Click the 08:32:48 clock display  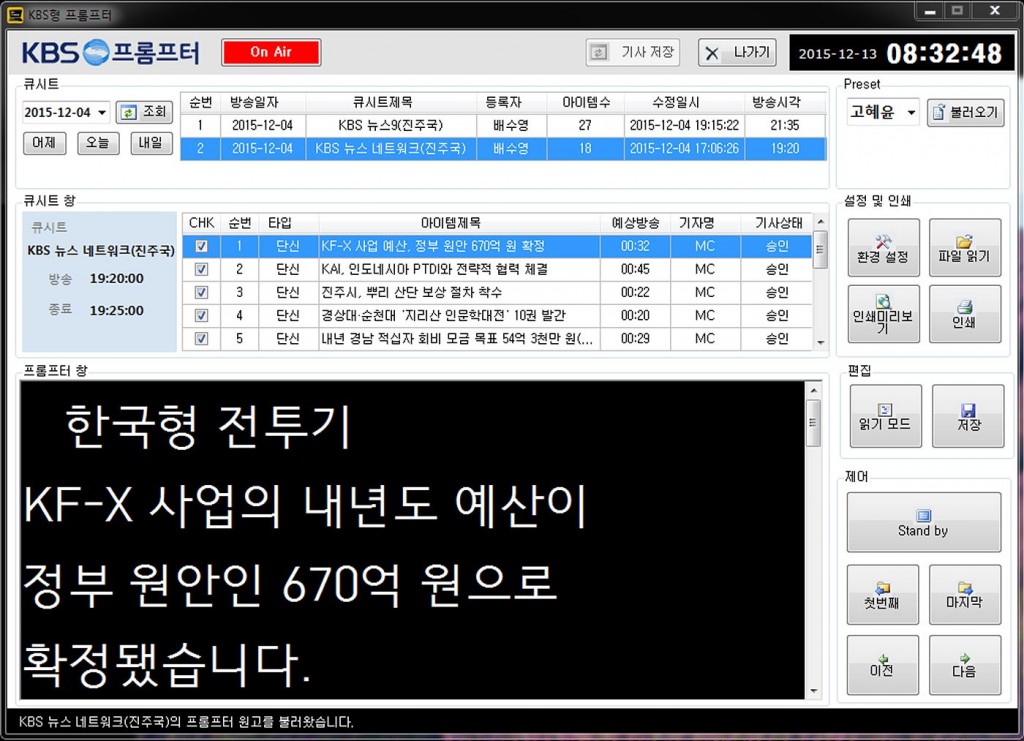pos(944,54)
